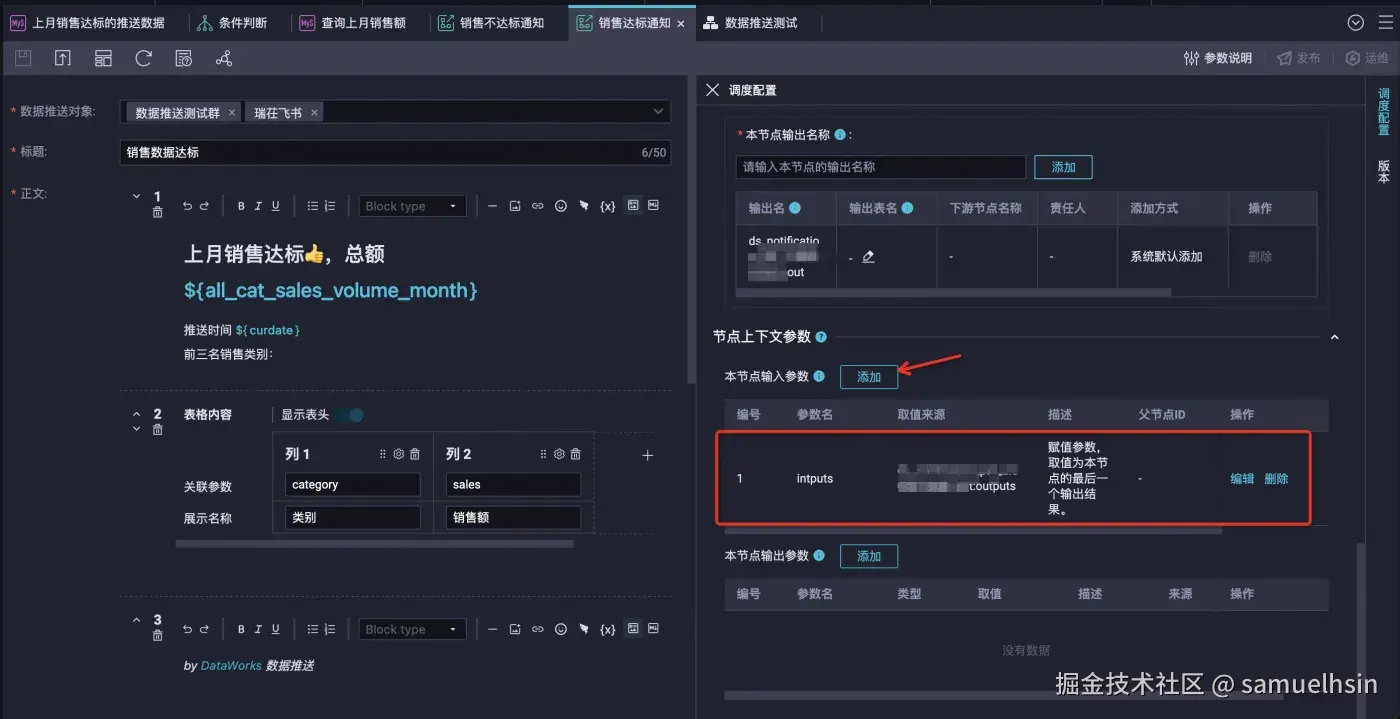Screen dimensions: 1400x719
Task: Switch to 条件判断 tab
Action: (232, 22)
